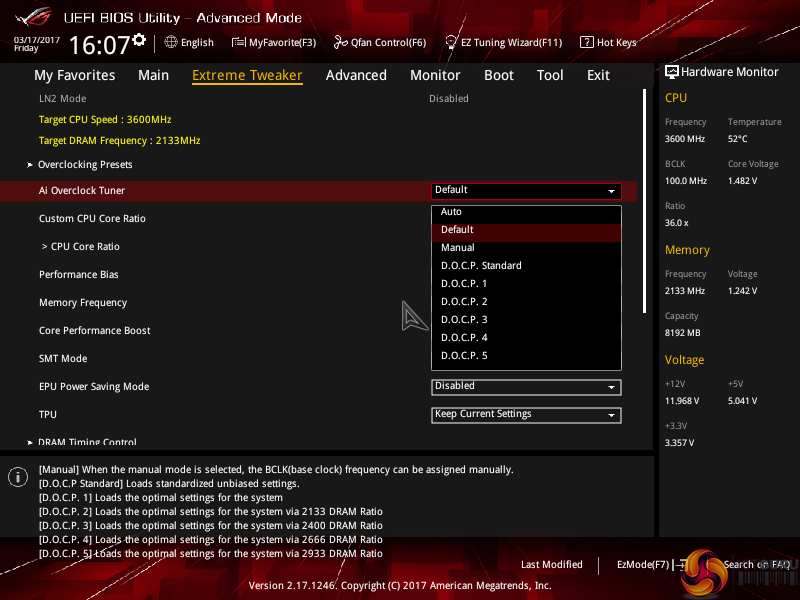Open the Ai Overclock Tuner dropdown
The height and width of the screenshot is (600, 800).
(526, 190)
